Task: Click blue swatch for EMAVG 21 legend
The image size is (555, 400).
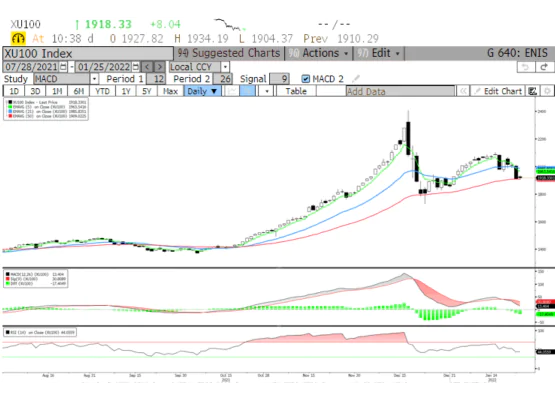Action: [10, 111]
